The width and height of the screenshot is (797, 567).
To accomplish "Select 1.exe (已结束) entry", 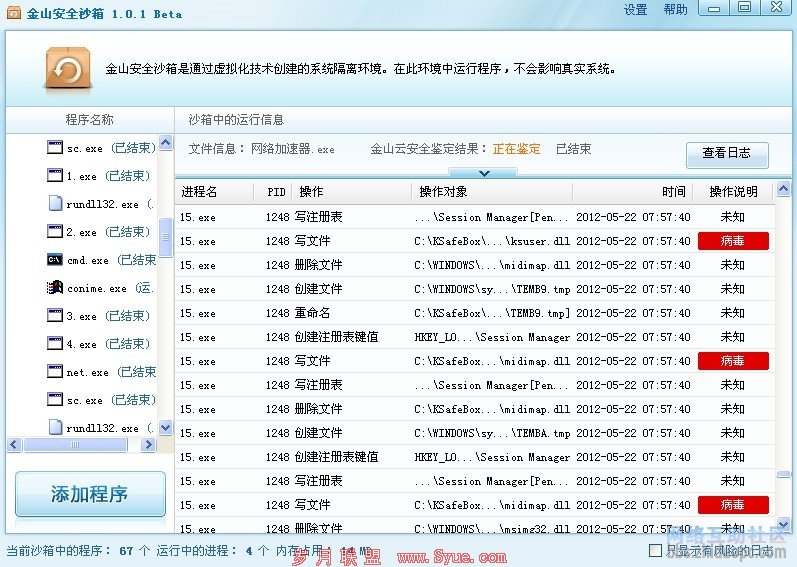I will tap(98, 176).
